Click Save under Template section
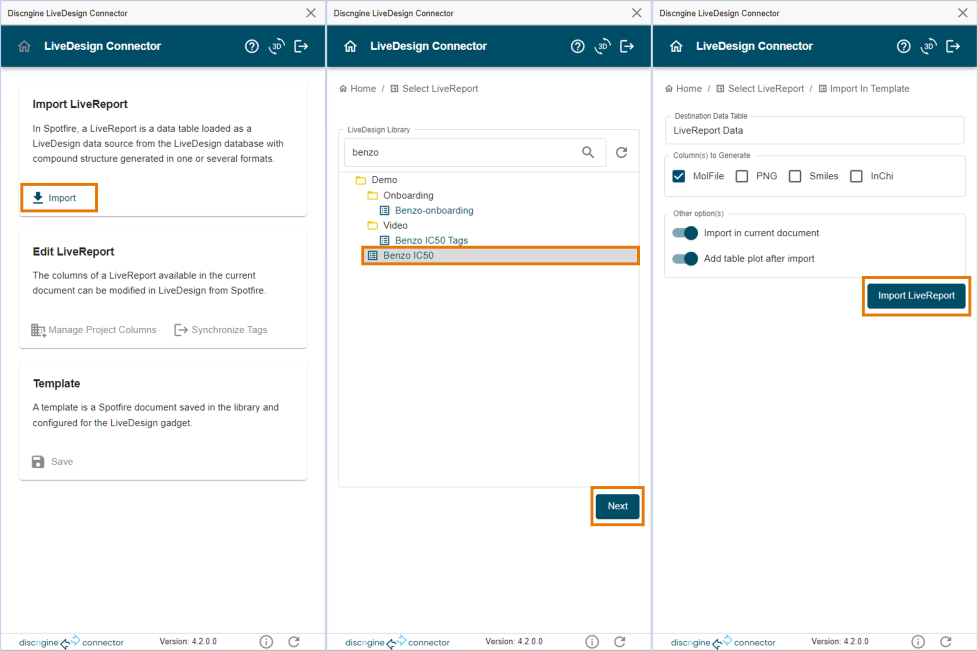 pos(52,461)
